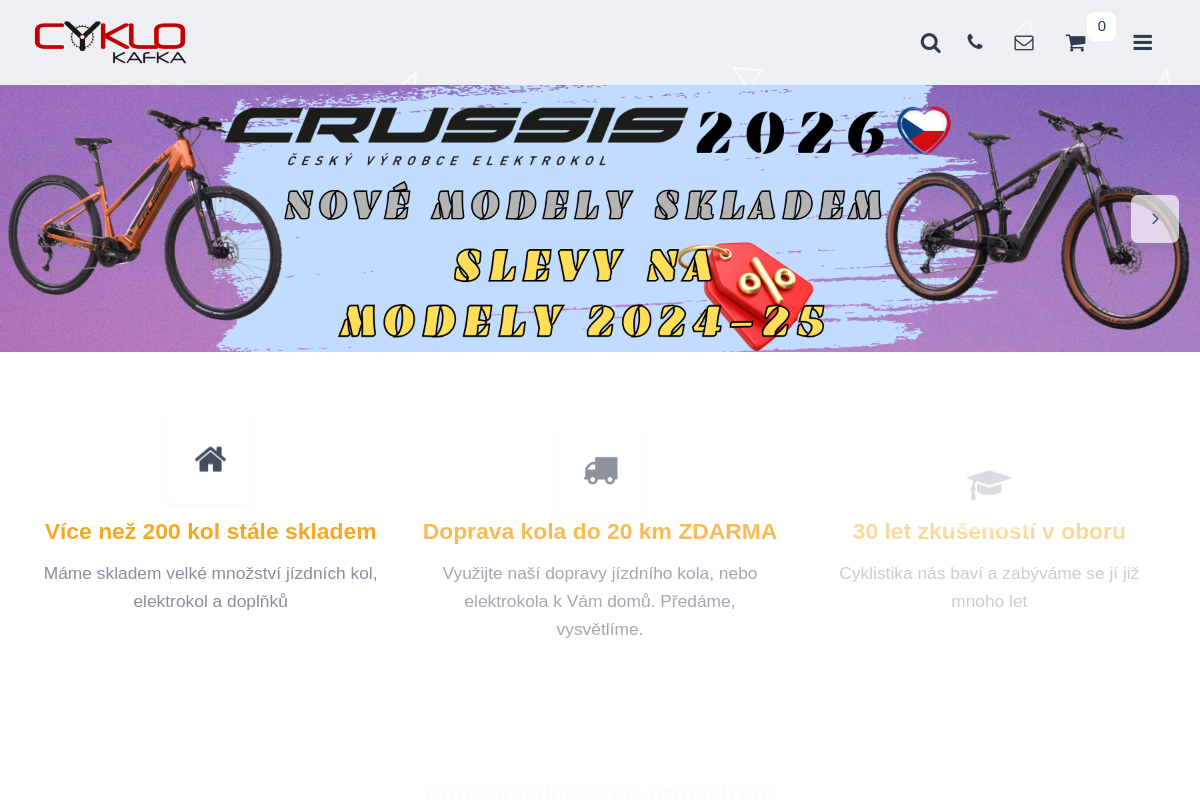This screenshot has height=800, width=1200.
Task: Click the phone contact icon
Action: click(x=975, y=42)
